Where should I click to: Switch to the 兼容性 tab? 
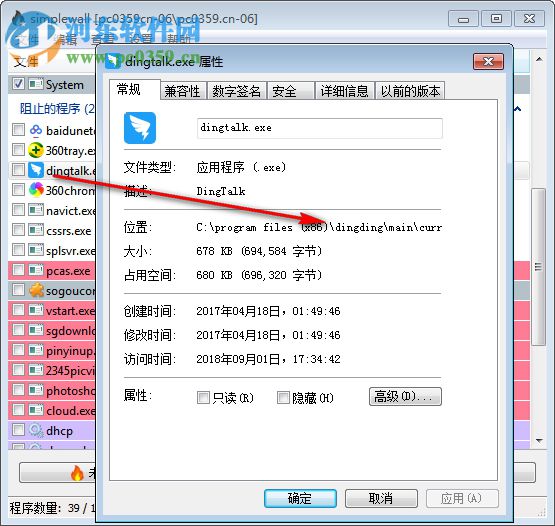coord(183,91)
